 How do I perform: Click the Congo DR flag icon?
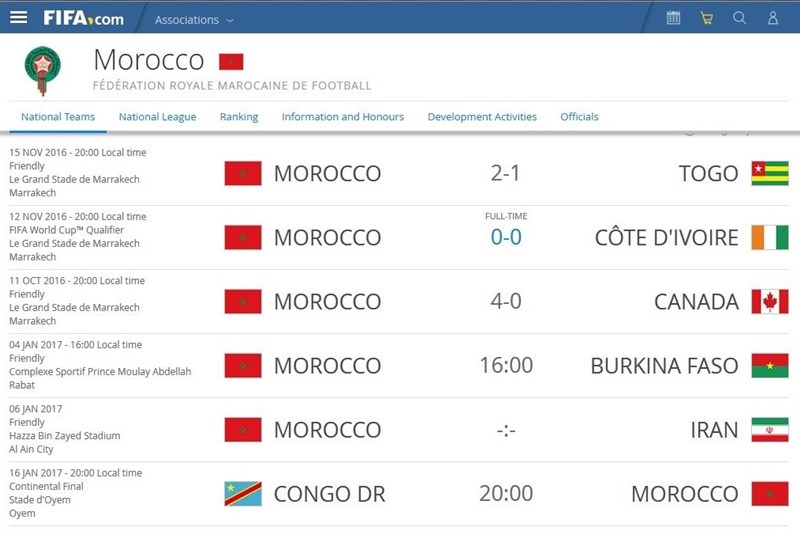point(242,493)
